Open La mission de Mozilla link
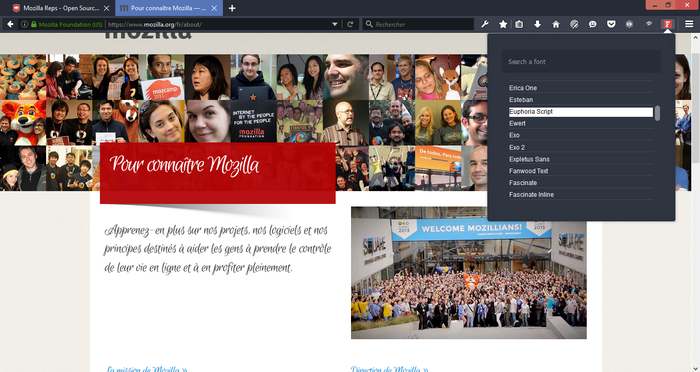 (147, 369)
